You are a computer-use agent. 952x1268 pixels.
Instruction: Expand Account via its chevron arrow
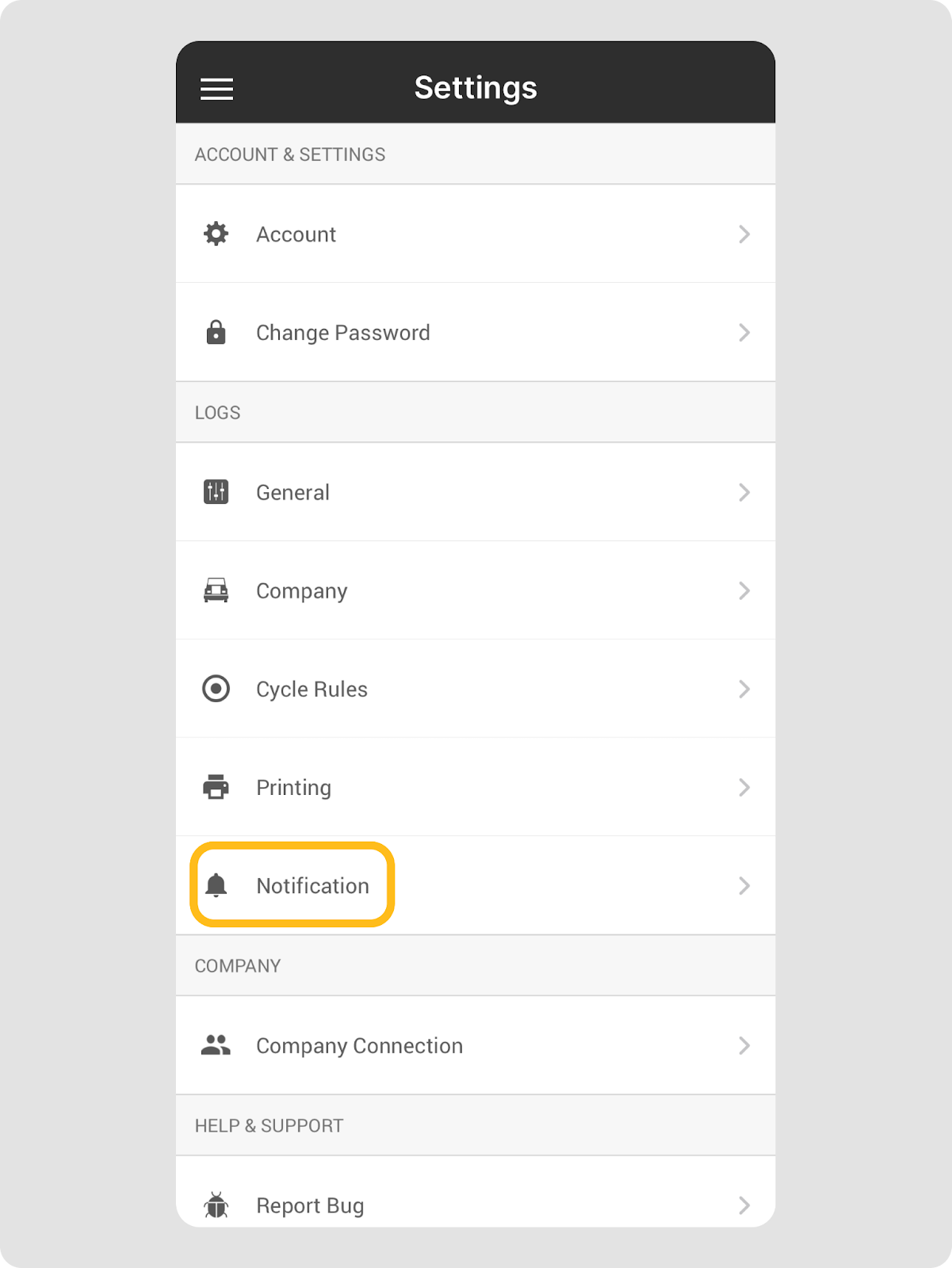(x=744, y=234)
